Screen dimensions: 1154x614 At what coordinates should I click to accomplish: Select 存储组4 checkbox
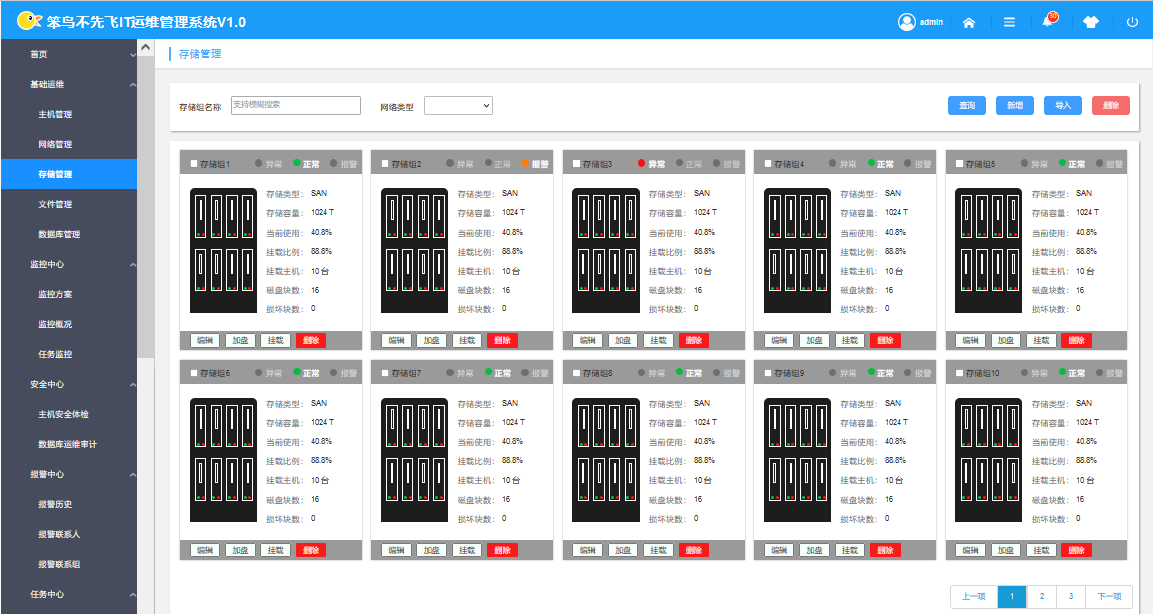tap(768, 163)
